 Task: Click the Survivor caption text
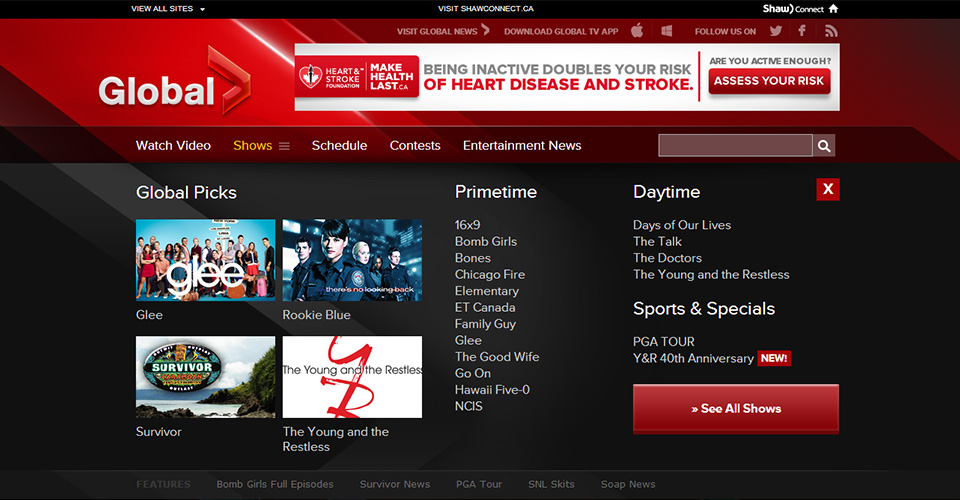pos(159,432)
